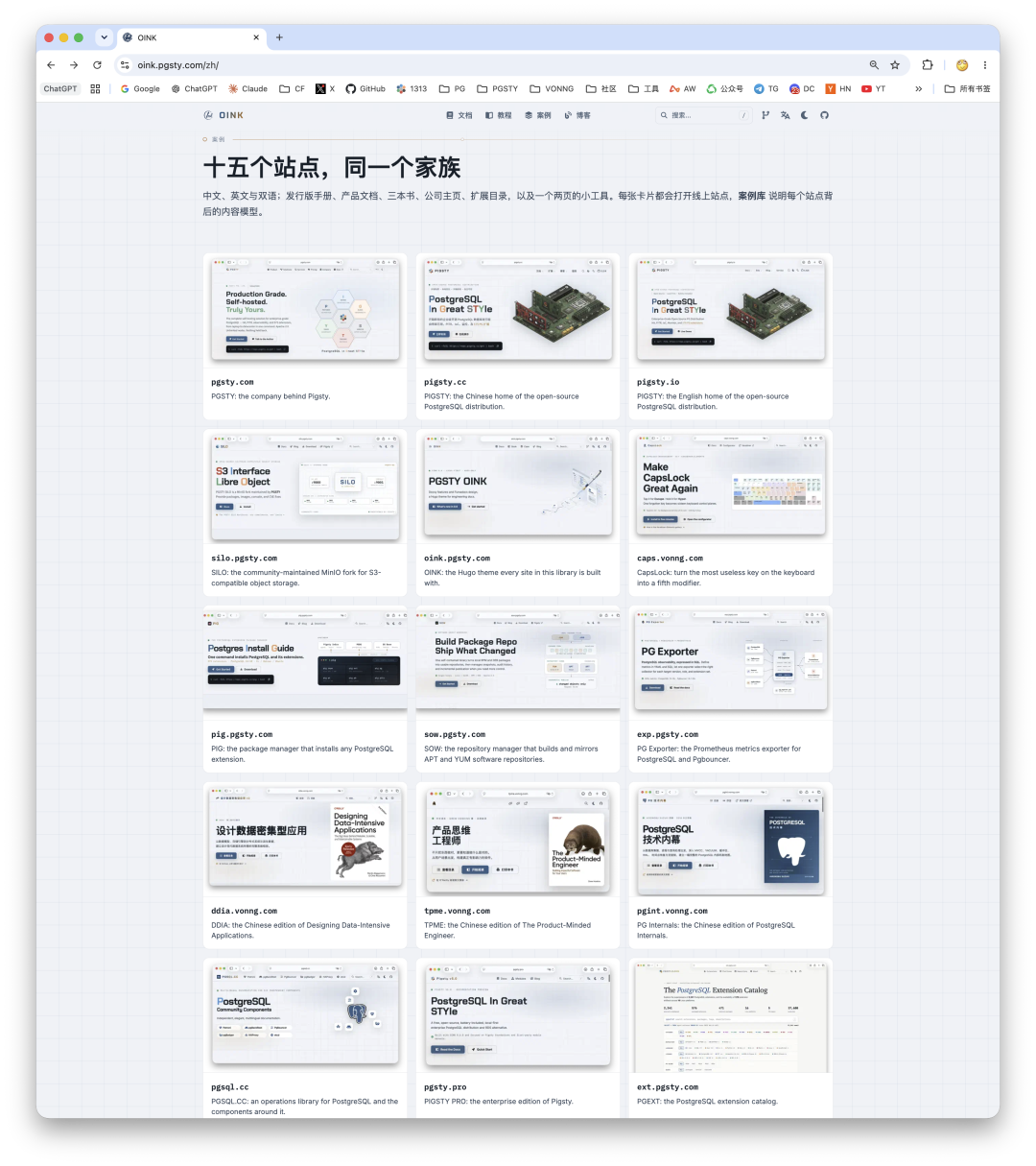Image resolution: width=1036 pixels, height=1166 pixels.
Task: Open the zoom magnifier icon in address bar
Action: pos(874,65)
